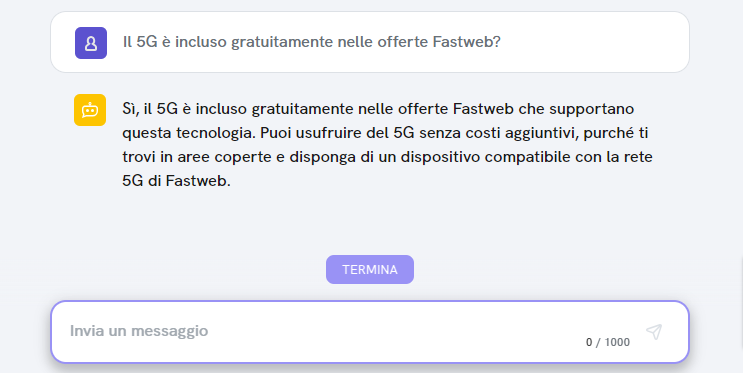
Task: End the chat with the TERMINA button
Action: (x=370, y=270)
